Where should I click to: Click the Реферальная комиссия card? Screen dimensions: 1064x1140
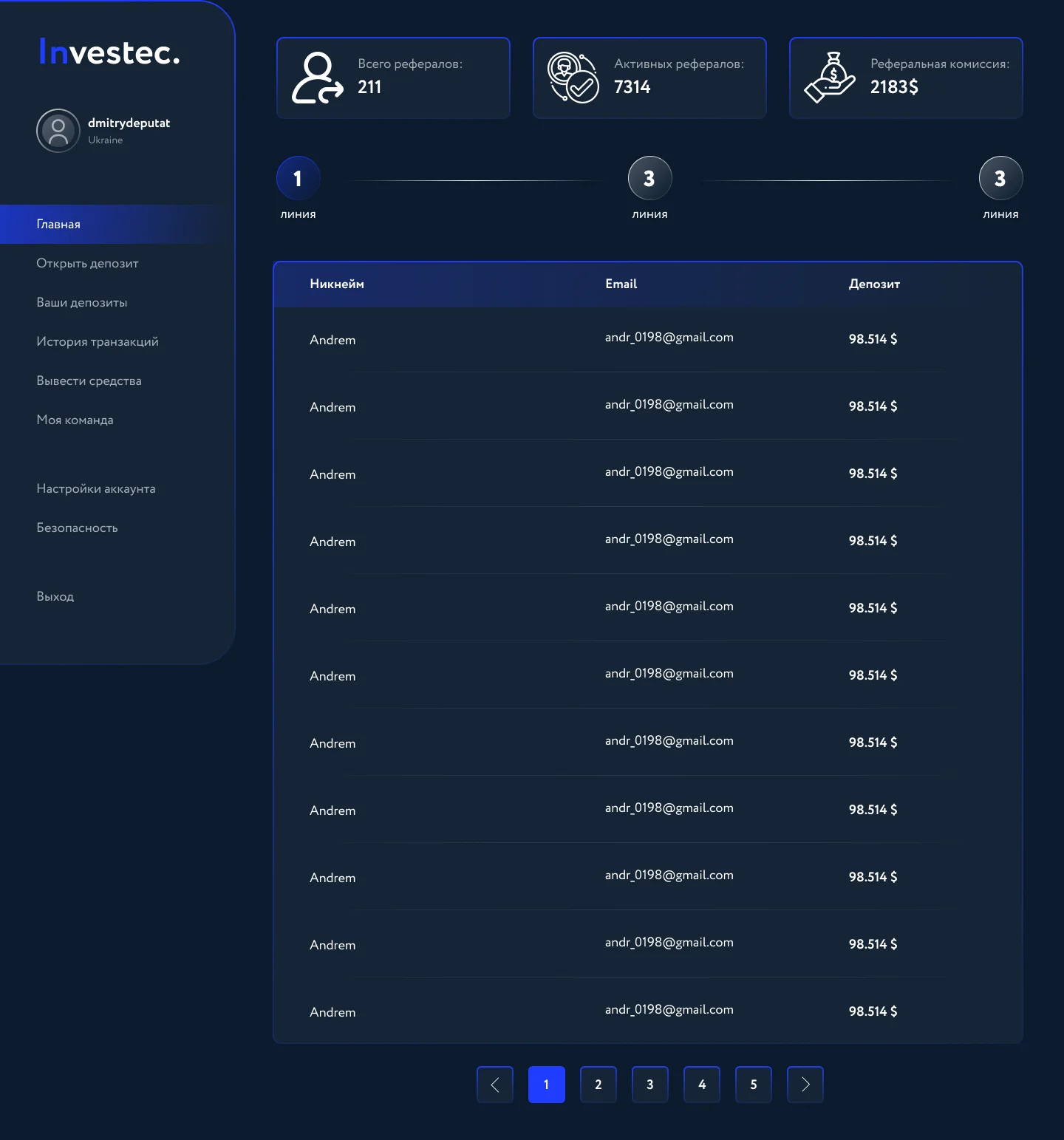(x=906, y=78)
